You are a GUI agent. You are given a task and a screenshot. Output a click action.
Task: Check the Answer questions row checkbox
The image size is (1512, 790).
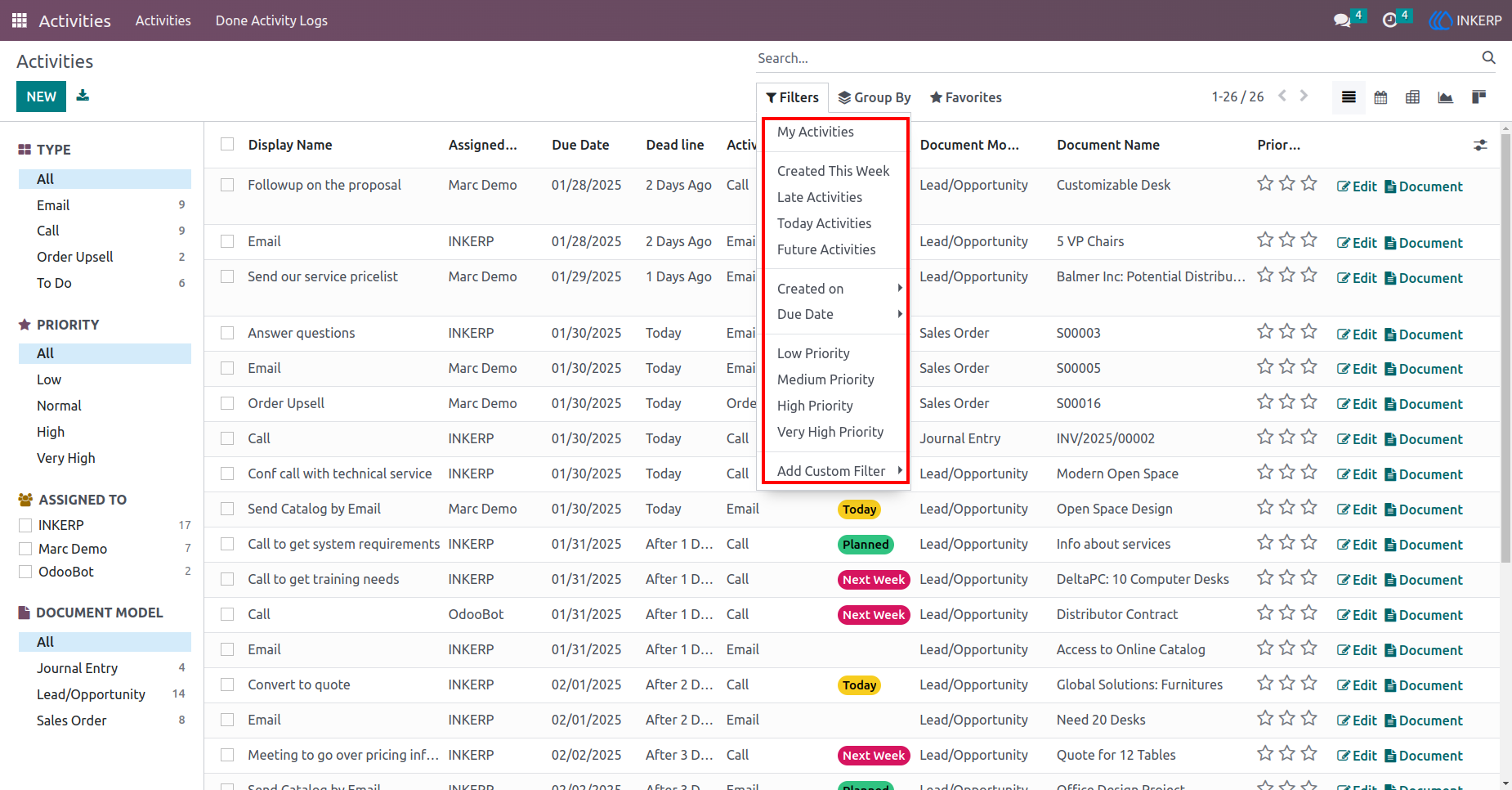[227, 333]
